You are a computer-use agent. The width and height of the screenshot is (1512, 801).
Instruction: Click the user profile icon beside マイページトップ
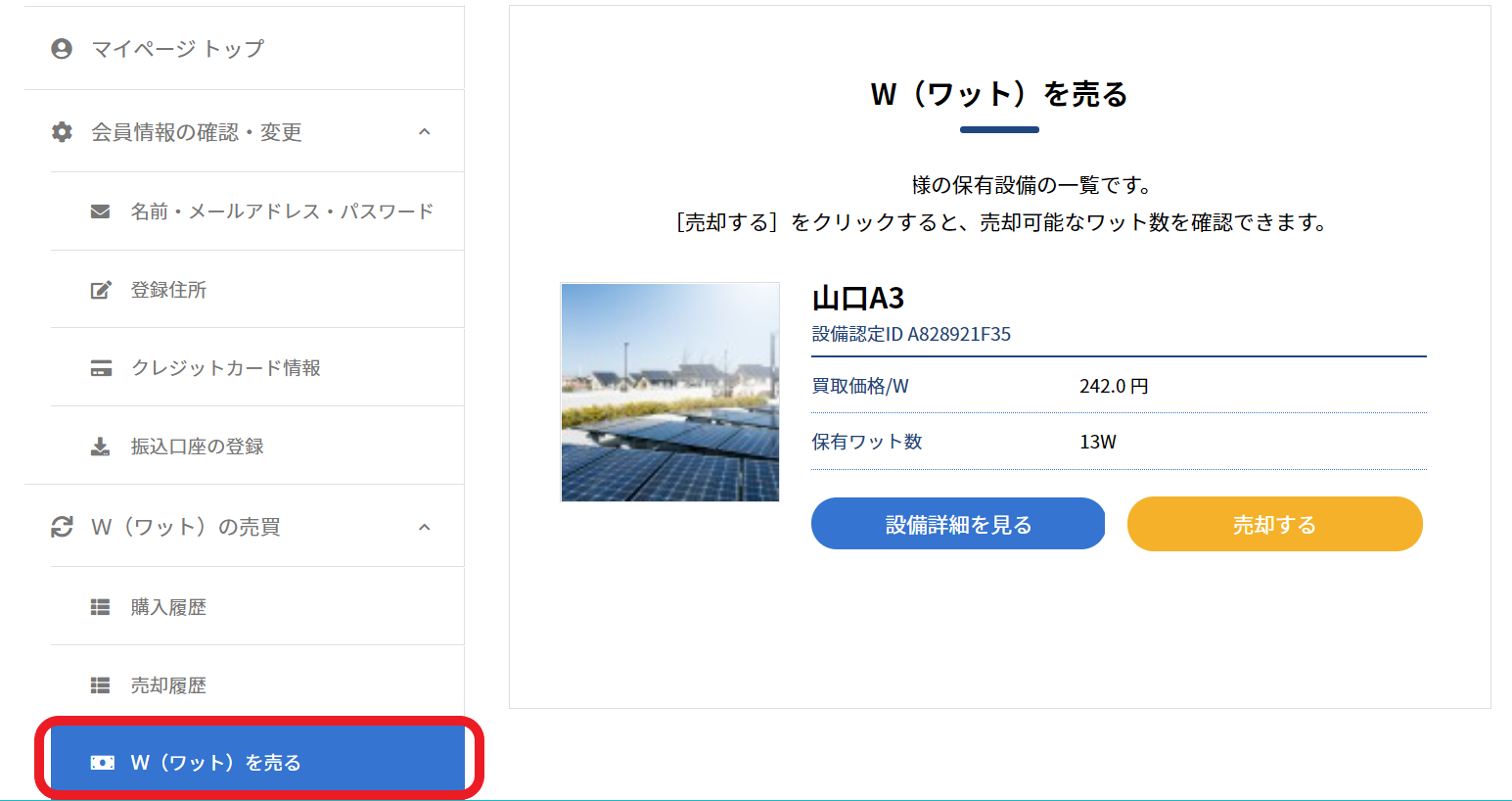point(62,49)
